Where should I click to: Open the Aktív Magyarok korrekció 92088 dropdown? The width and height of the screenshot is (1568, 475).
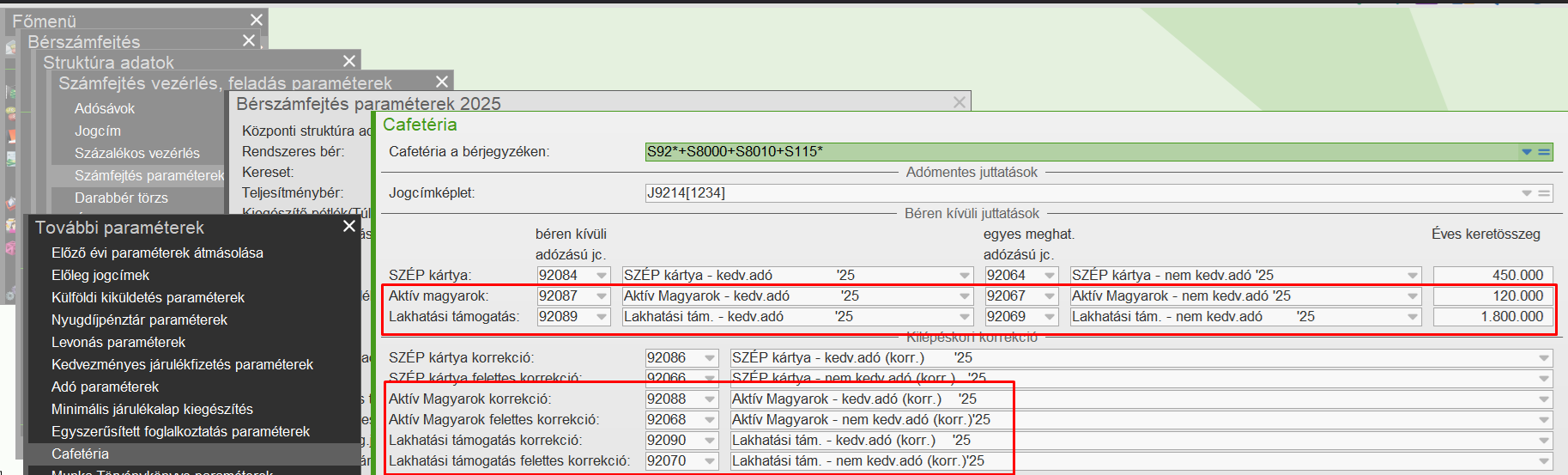(710, 399)
